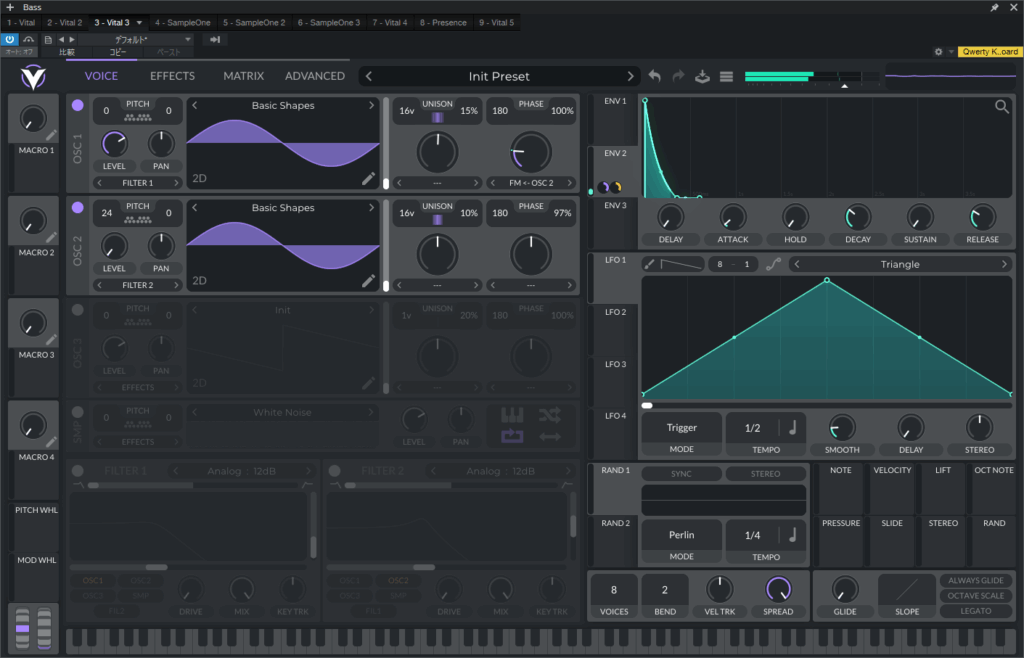Switch to the EFFECTS tab

(x=172, y=76)
